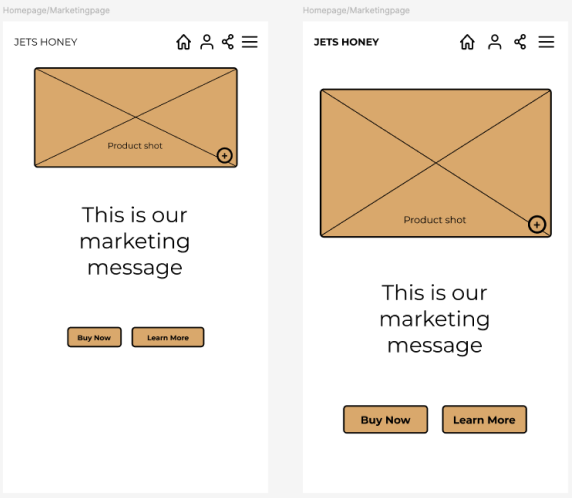Select left product shot image placeholder

[136, 117]
